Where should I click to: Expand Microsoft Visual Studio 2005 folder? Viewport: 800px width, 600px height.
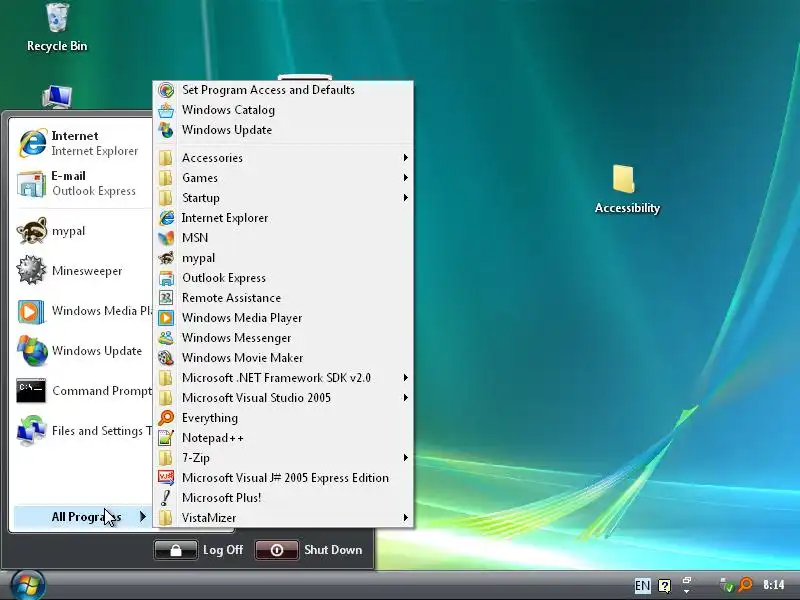click(x=283, y=397)
